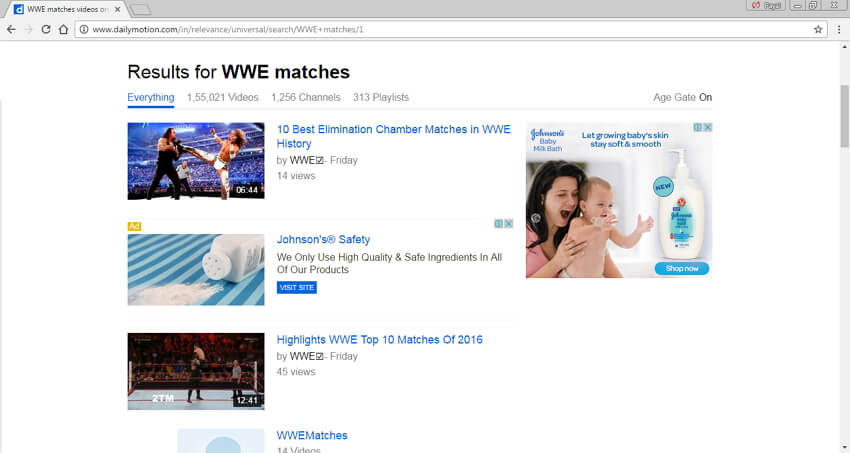
Task: Open Highlights WWE Top 10 Matches link
Action: click(x=379, y=340)
